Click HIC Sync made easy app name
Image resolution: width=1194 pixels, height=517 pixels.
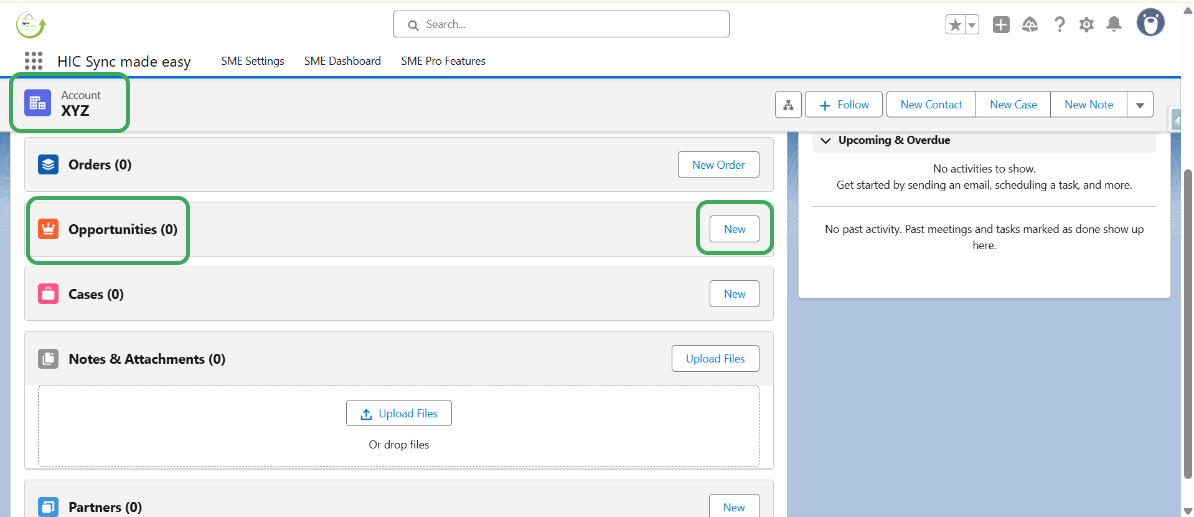pos(124,62)
